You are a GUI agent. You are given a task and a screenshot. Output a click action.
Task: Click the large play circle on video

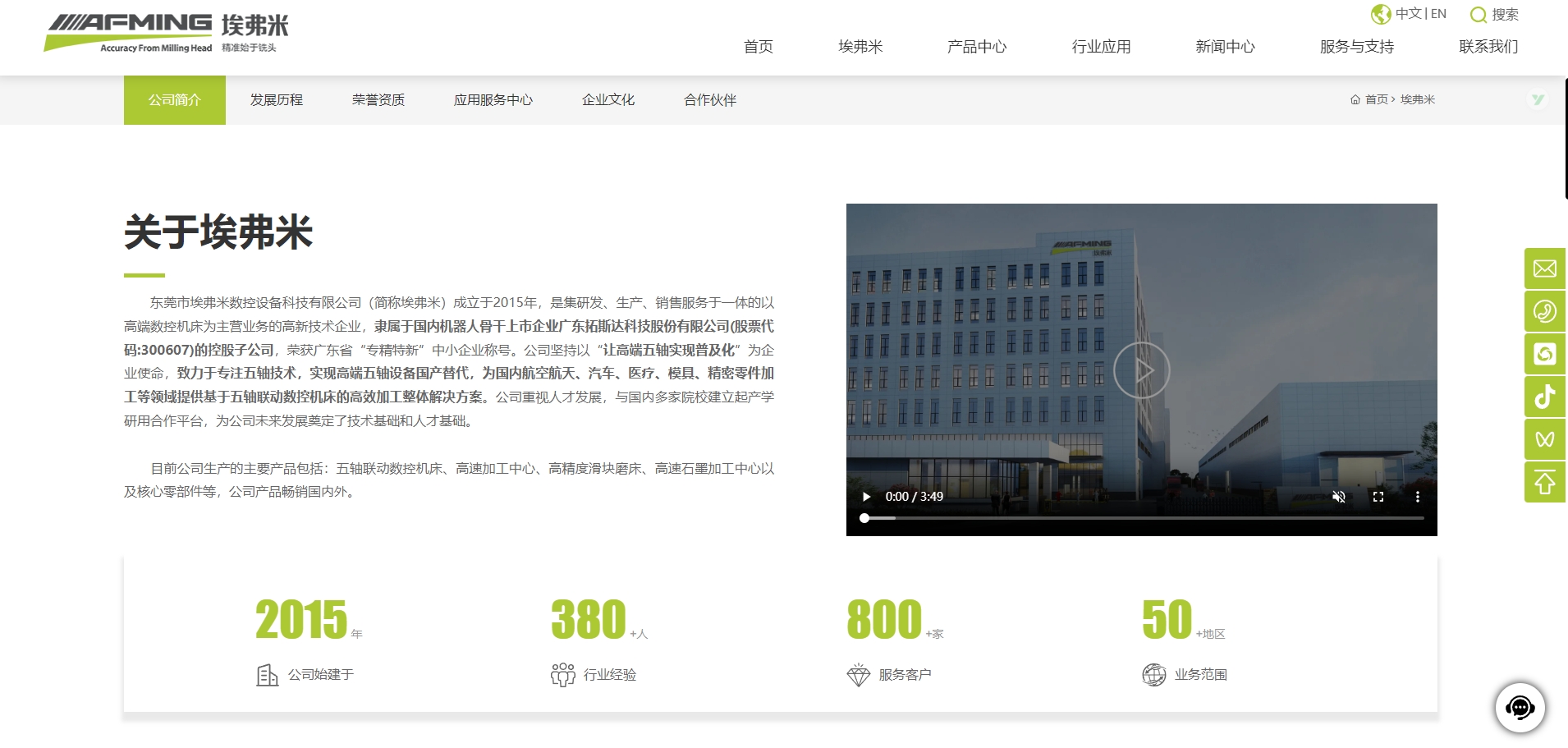pos(1141,370)
